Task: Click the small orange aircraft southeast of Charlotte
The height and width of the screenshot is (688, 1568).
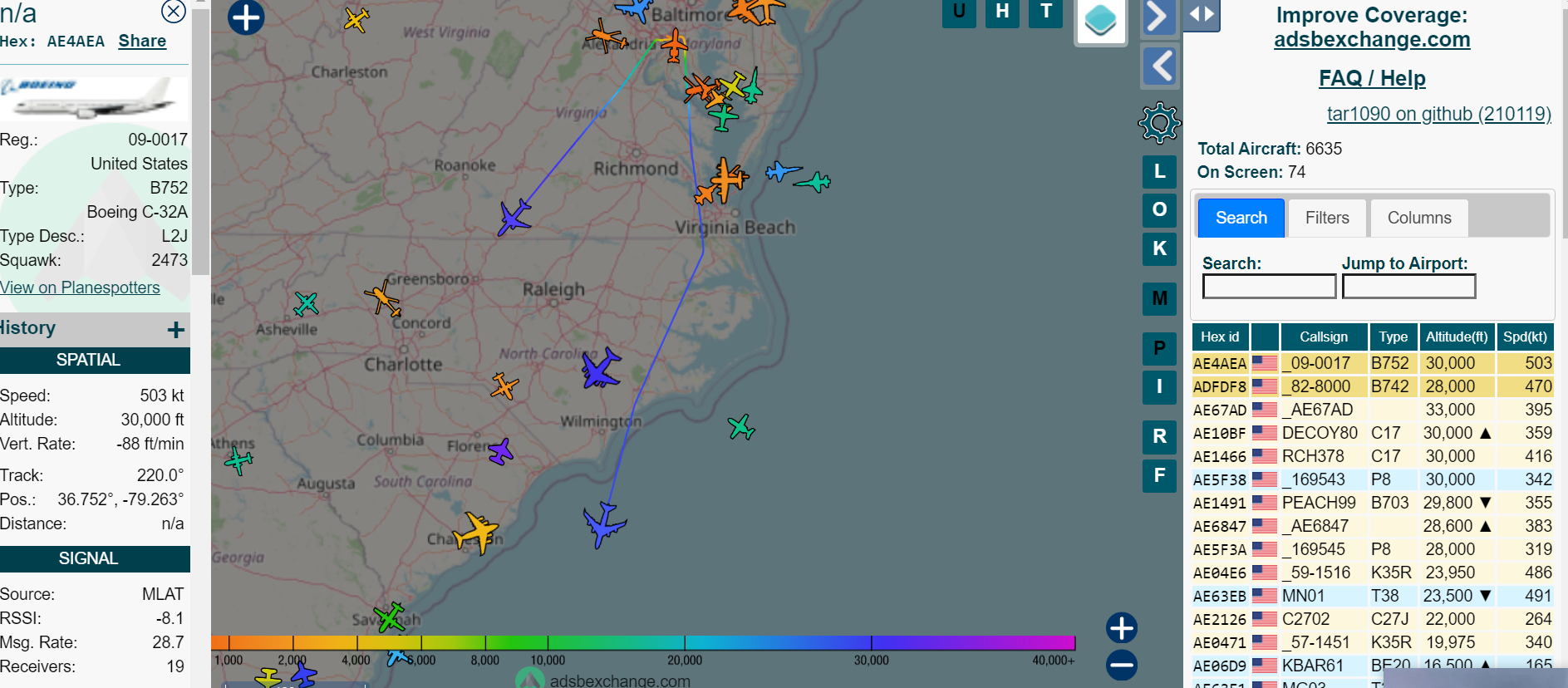Action: tap(504, 386)
